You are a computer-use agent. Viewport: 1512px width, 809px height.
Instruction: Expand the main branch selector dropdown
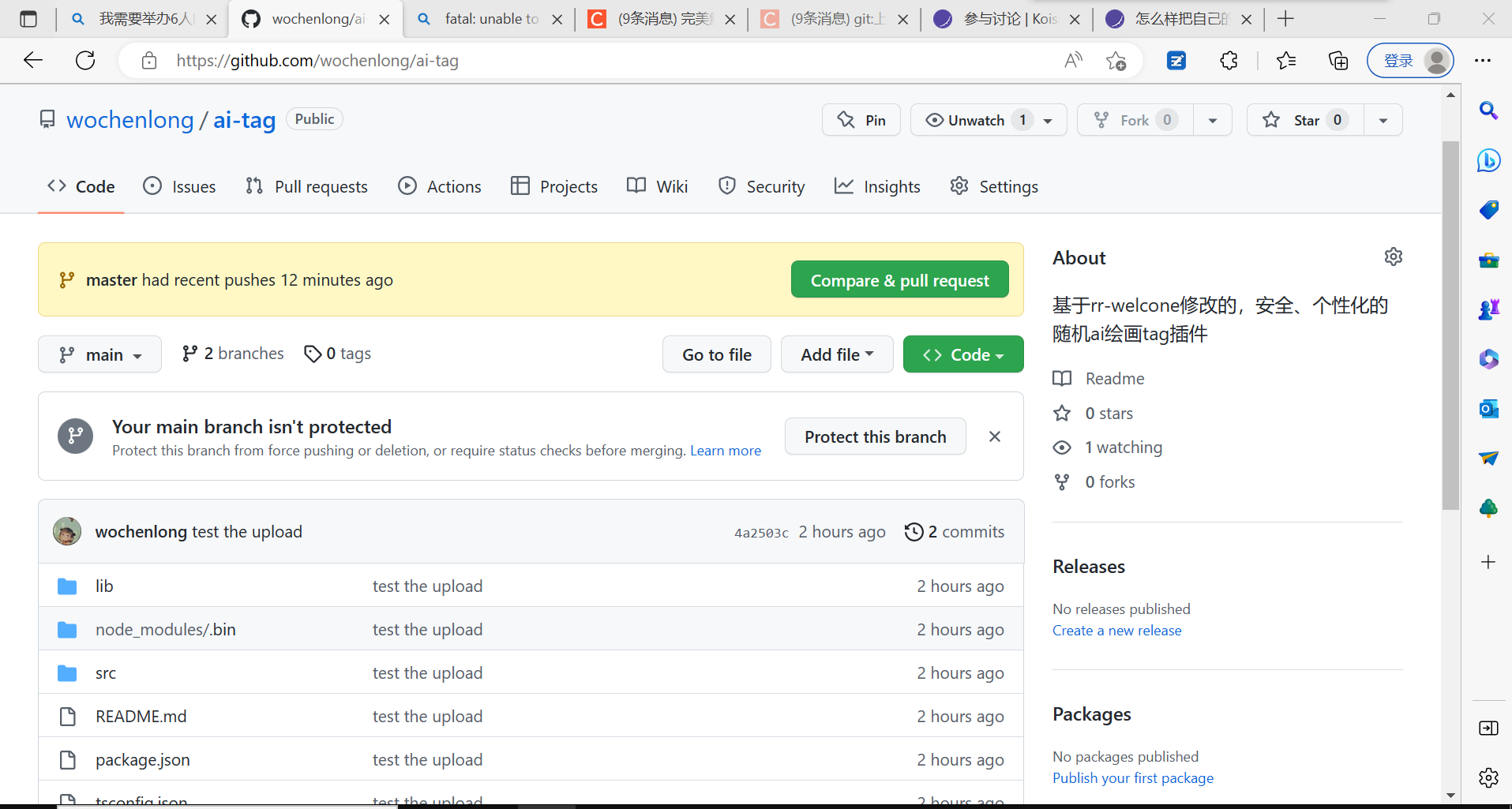pos(100,354)
